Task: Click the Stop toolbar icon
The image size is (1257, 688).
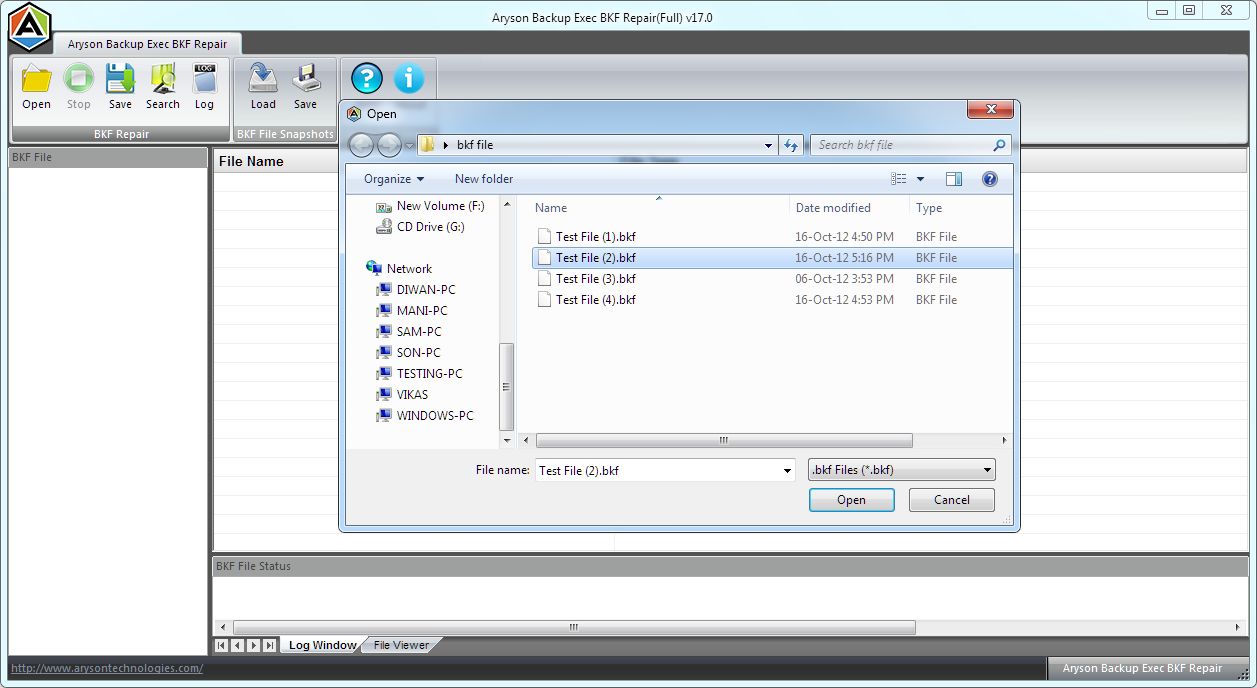Action: tap(79, 86)
